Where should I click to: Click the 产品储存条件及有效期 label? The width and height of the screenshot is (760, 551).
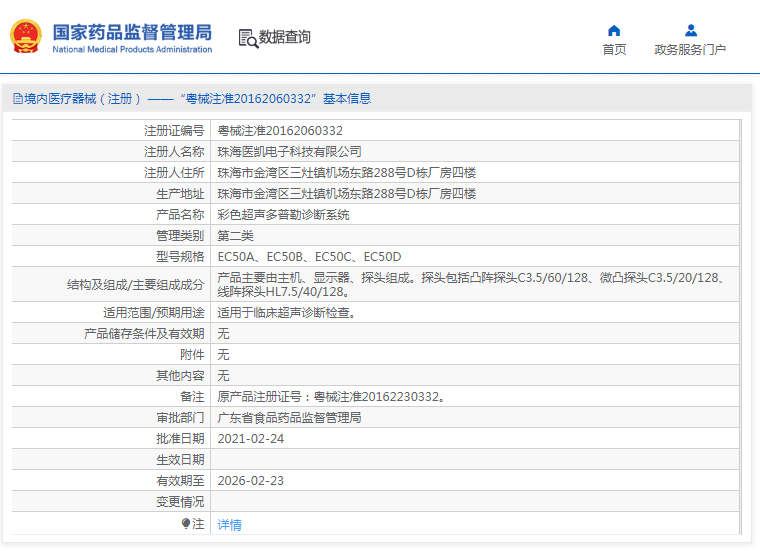(144, 334)
